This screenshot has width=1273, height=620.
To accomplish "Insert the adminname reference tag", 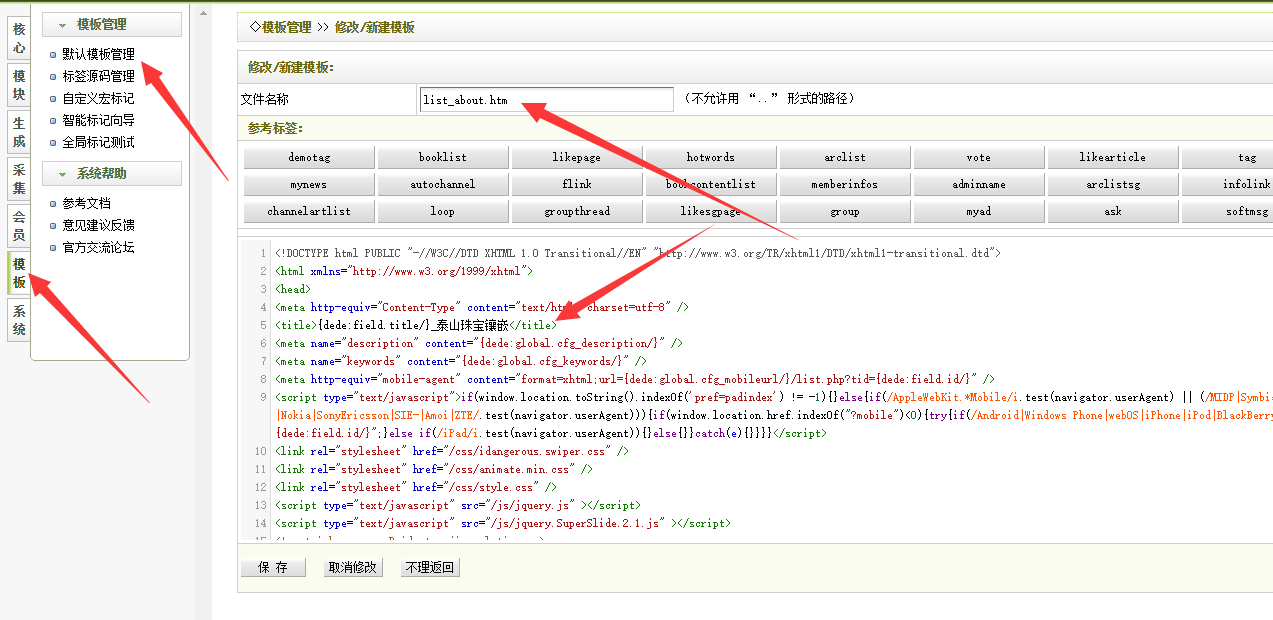I will click(x=979, y=184).
